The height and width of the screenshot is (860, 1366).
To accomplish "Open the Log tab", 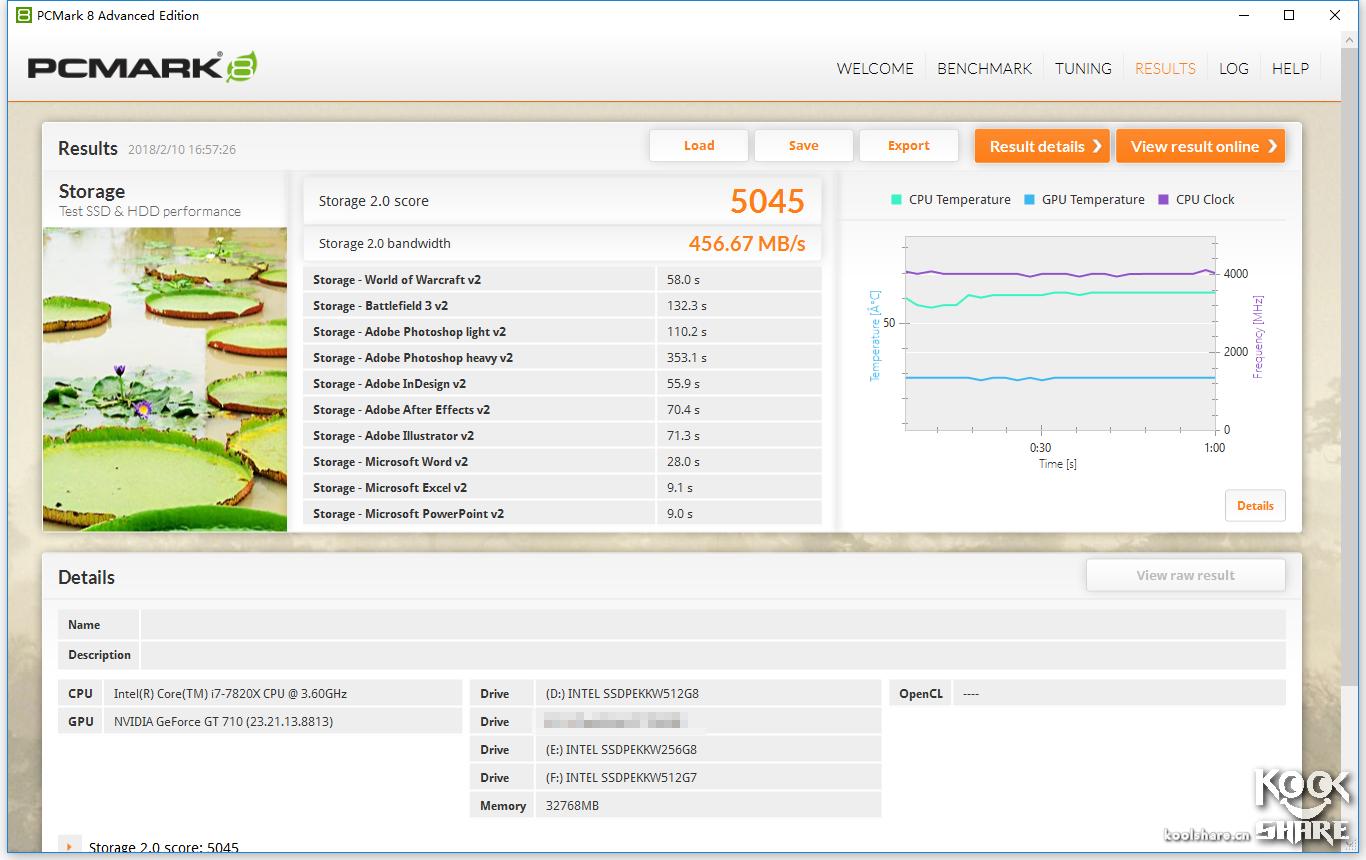I will 1233,68.
